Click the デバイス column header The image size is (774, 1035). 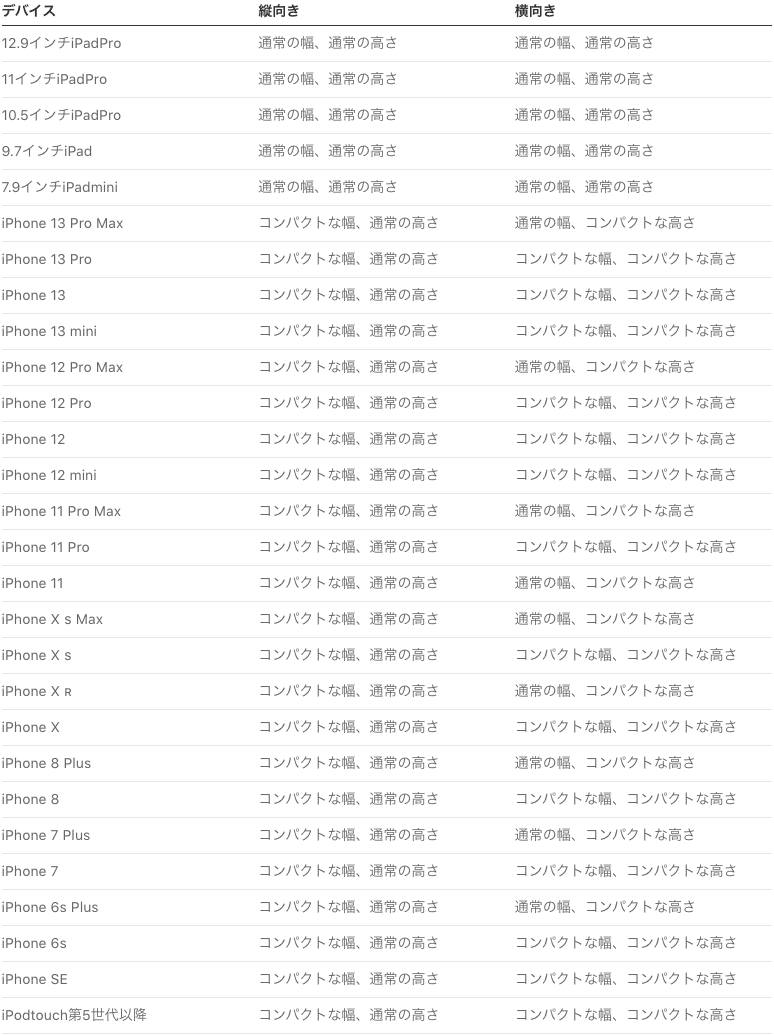click(28, 11)
